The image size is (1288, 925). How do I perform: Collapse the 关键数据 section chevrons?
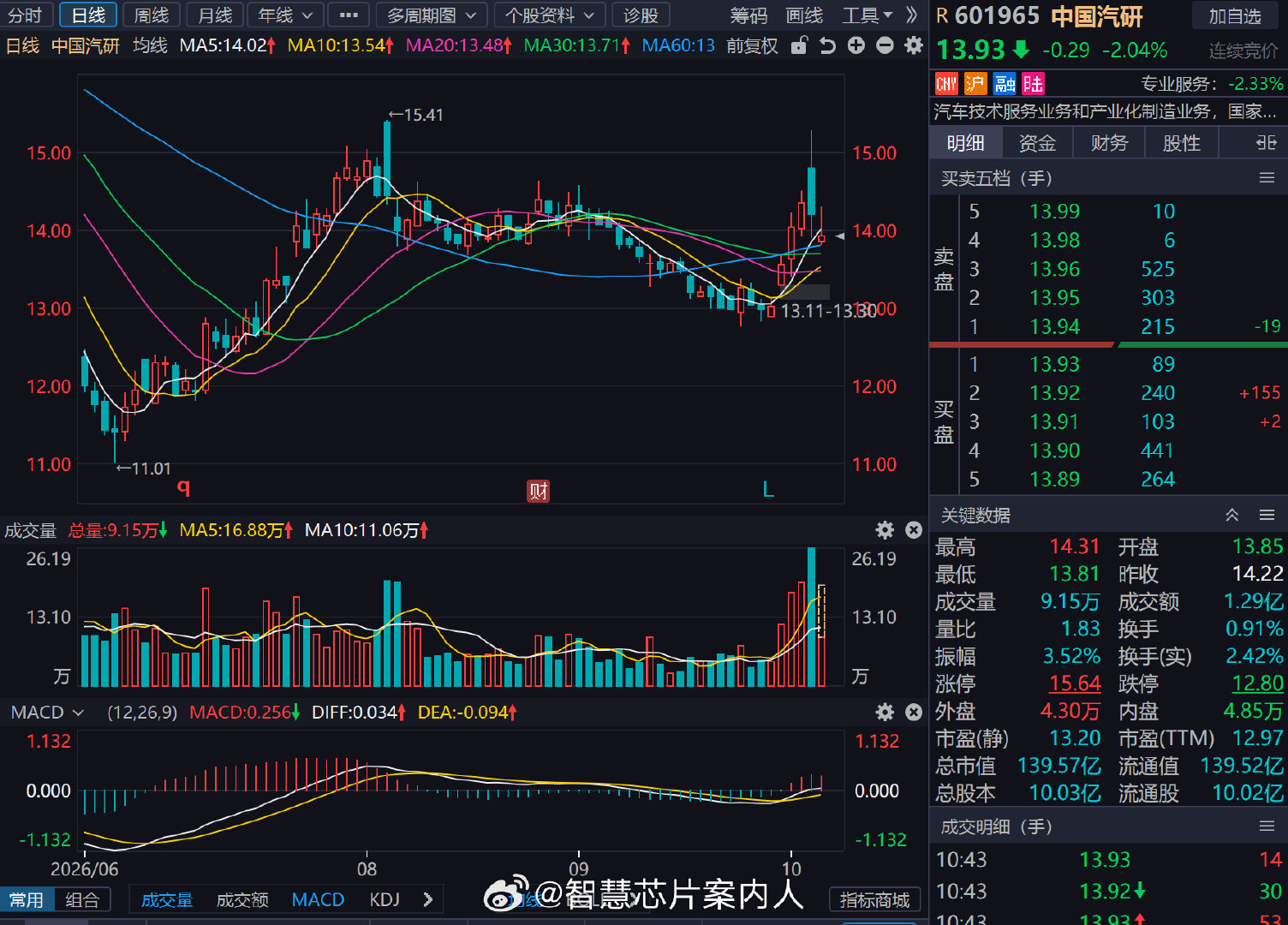(1231, 515)
